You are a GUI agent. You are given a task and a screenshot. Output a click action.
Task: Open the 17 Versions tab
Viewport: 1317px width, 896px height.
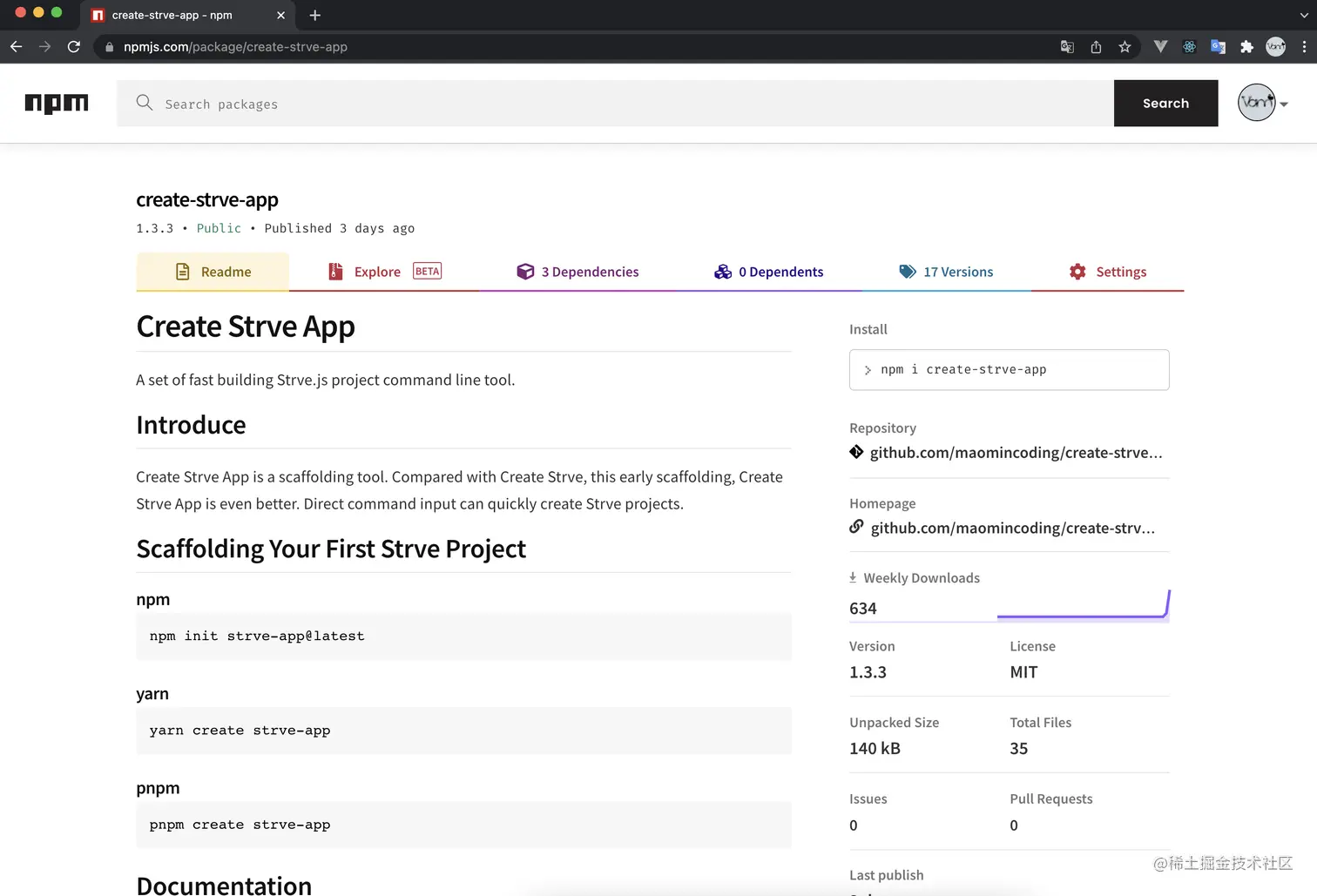pyautogui.click(x=946, y=272)
